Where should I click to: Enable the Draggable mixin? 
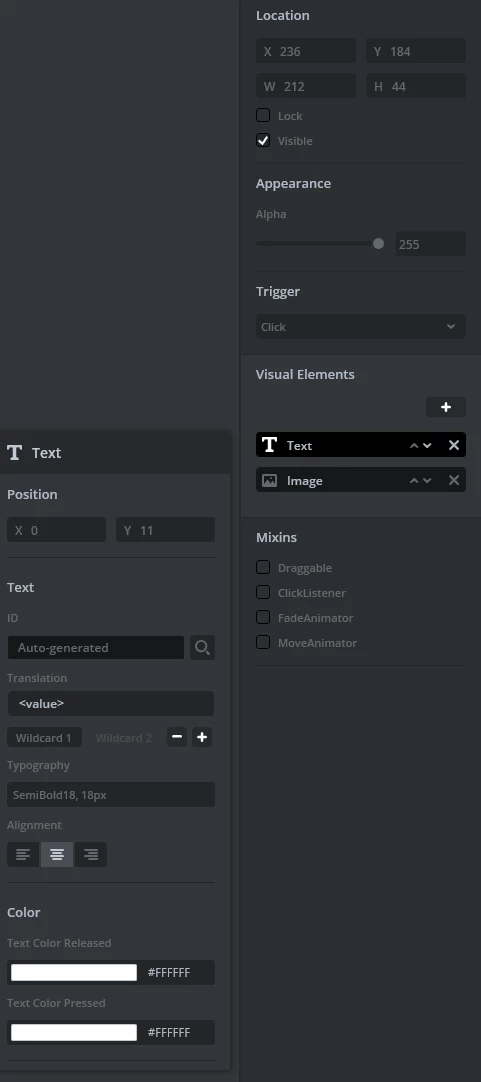[263, 567]
